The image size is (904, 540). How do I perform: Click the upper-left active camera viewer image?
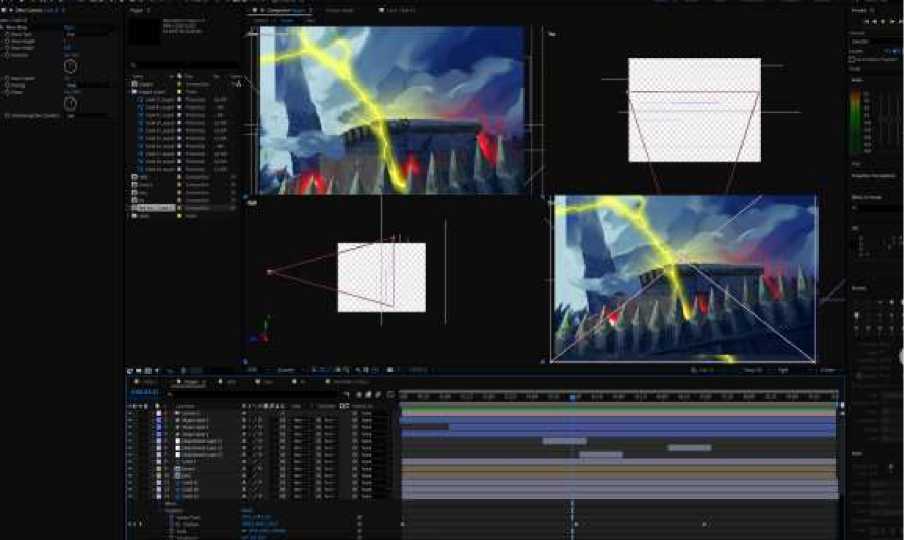(x=391, y=110)
